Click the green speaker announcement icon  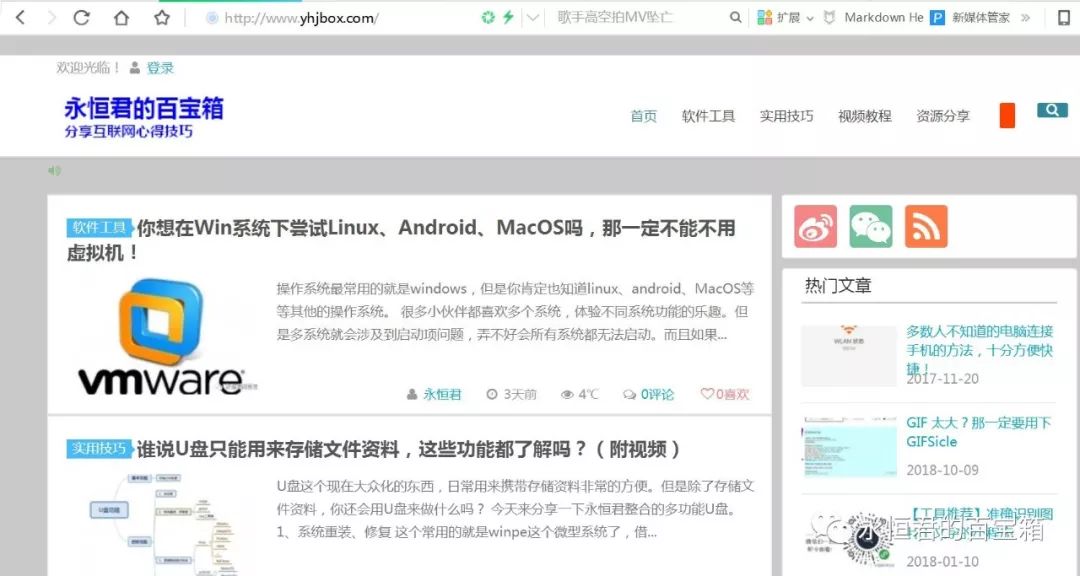54,170
